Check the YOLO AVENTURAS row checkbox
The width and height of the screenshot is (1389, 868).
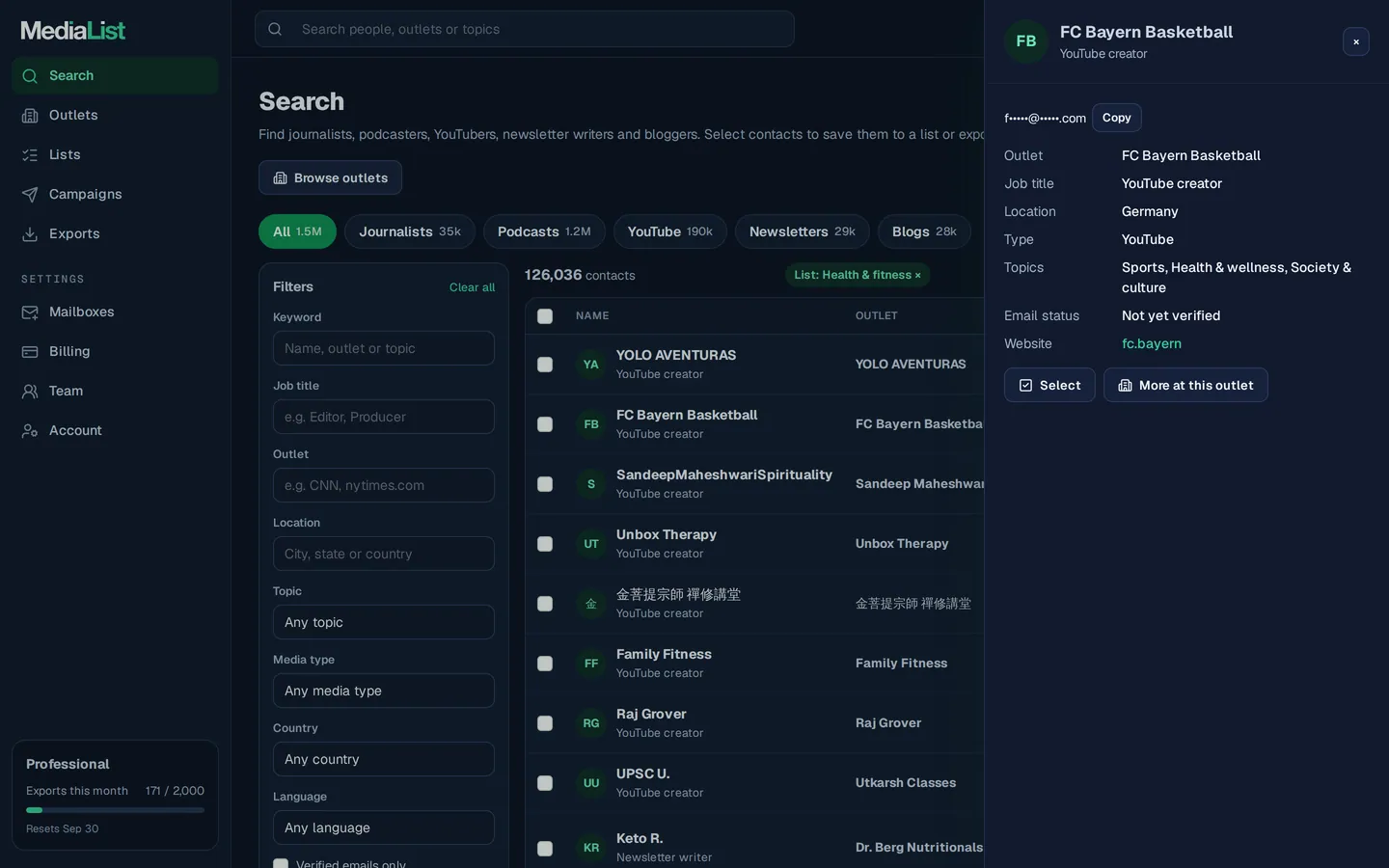tap(545, 365)
